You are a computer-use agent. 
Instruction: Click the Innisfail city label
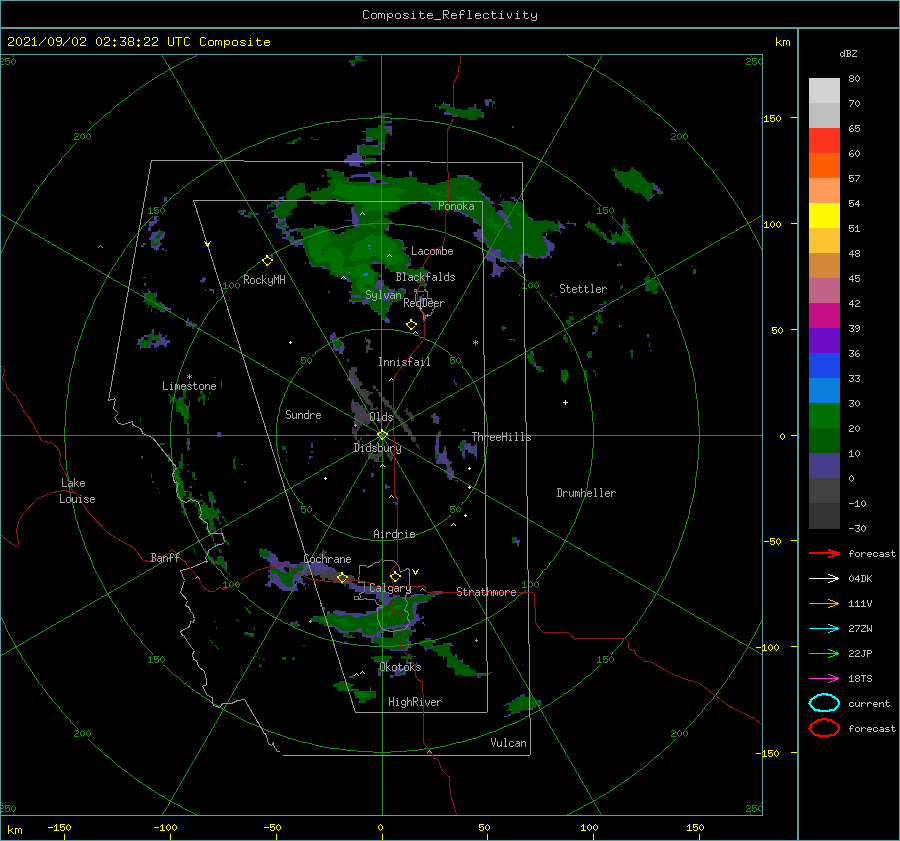pyautogui.click(x=404, y=362)
